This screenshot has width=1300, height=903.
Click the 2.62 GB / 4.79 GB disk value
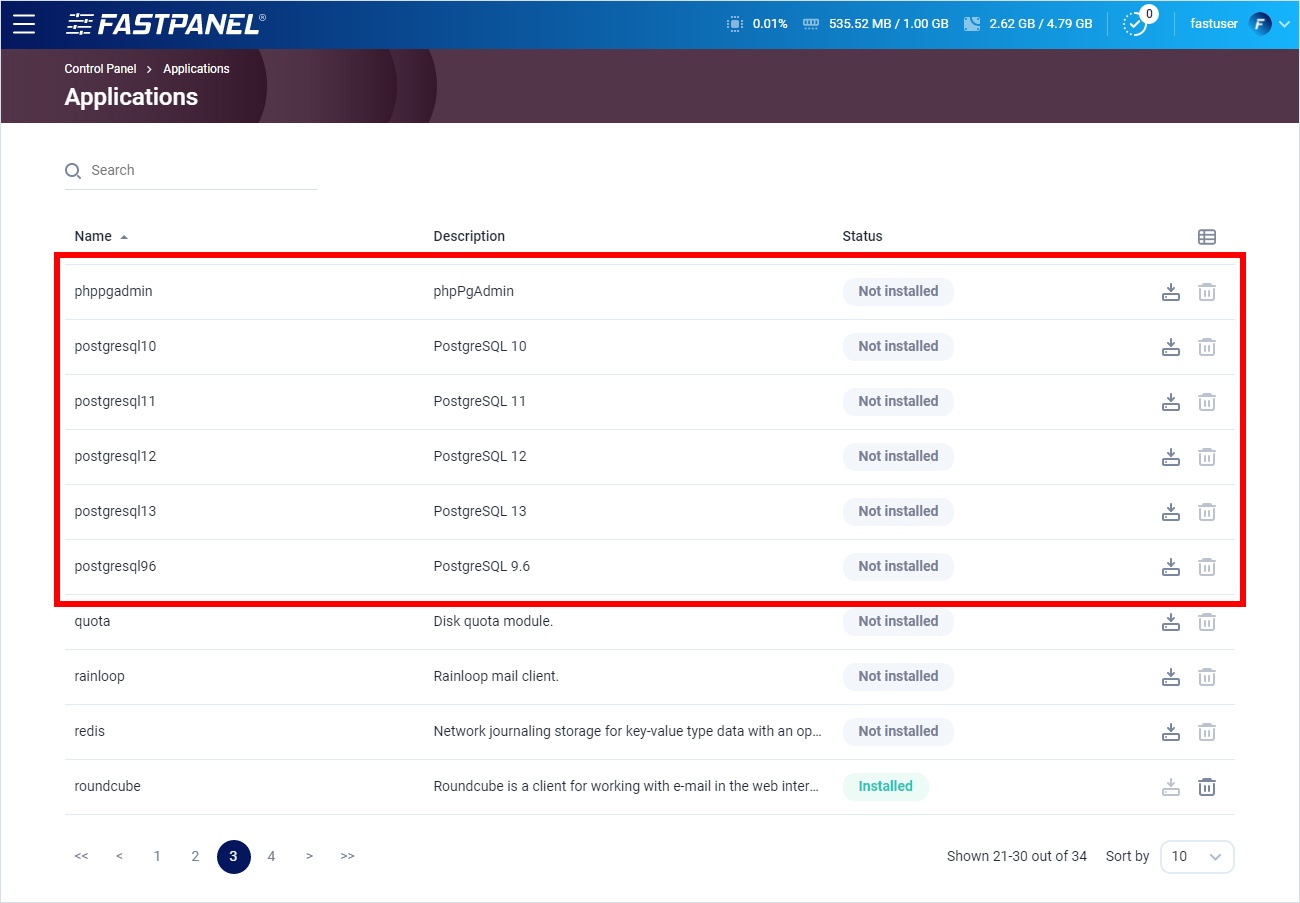point(1041,24)
